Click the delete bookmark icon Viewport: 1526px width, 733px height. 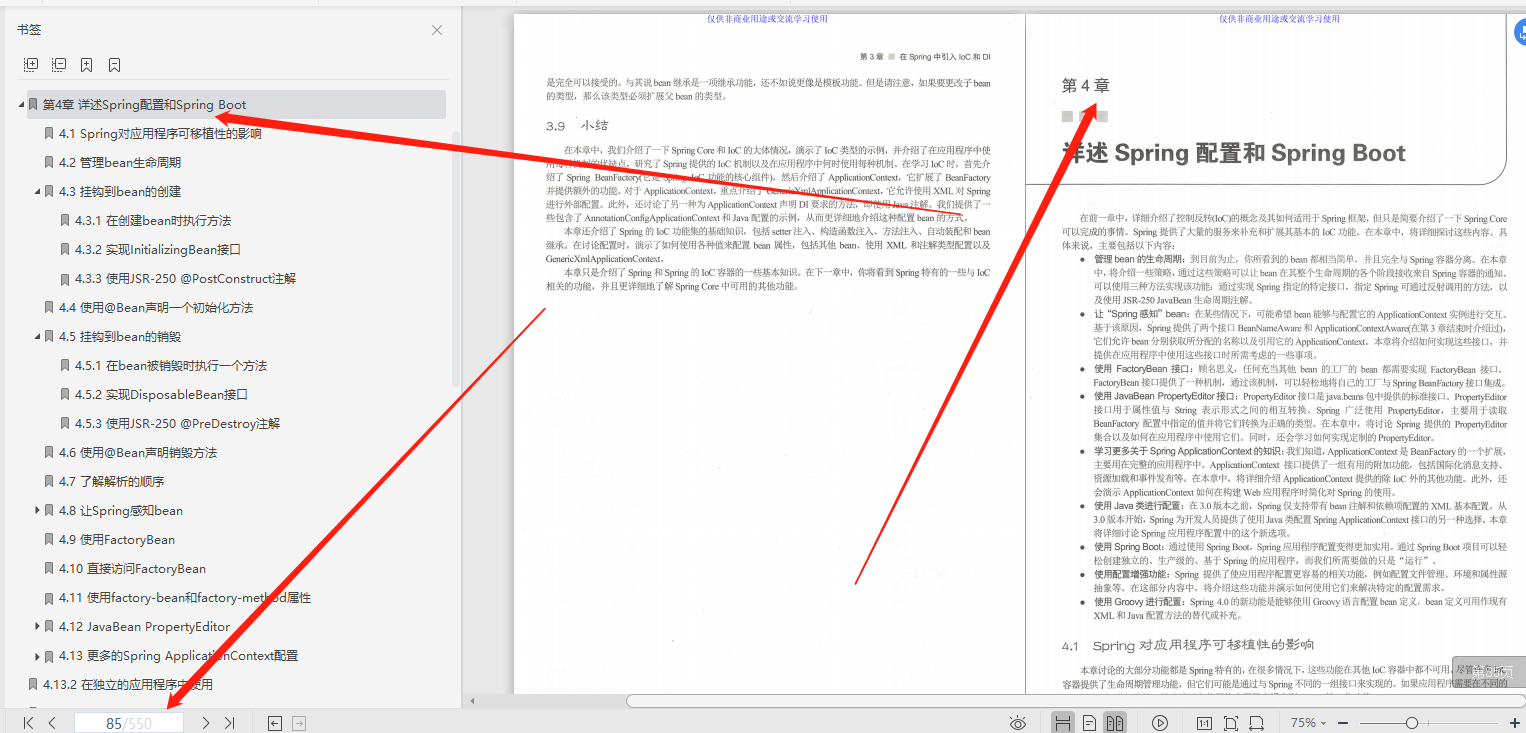(115, 65)
